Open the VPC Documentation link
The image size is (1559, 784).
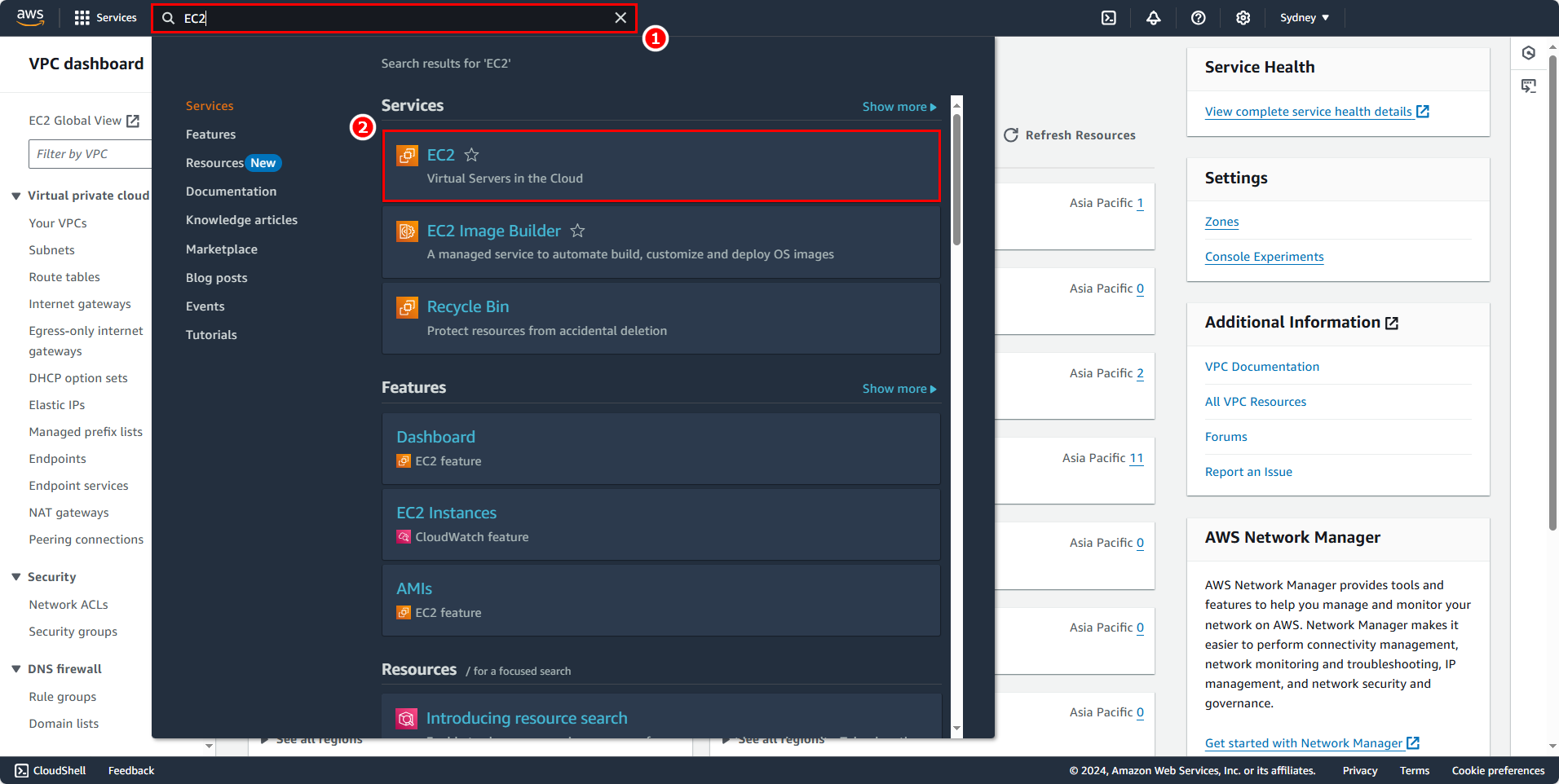1262,367
